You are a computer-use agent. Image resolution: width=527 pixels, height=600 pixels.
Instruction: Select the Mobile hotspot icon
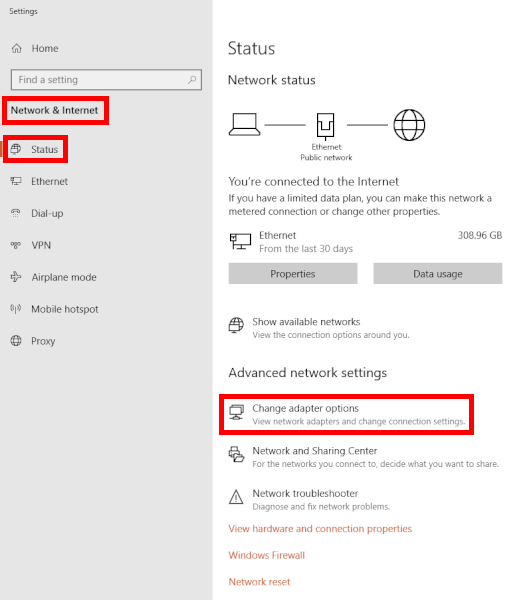16,308
